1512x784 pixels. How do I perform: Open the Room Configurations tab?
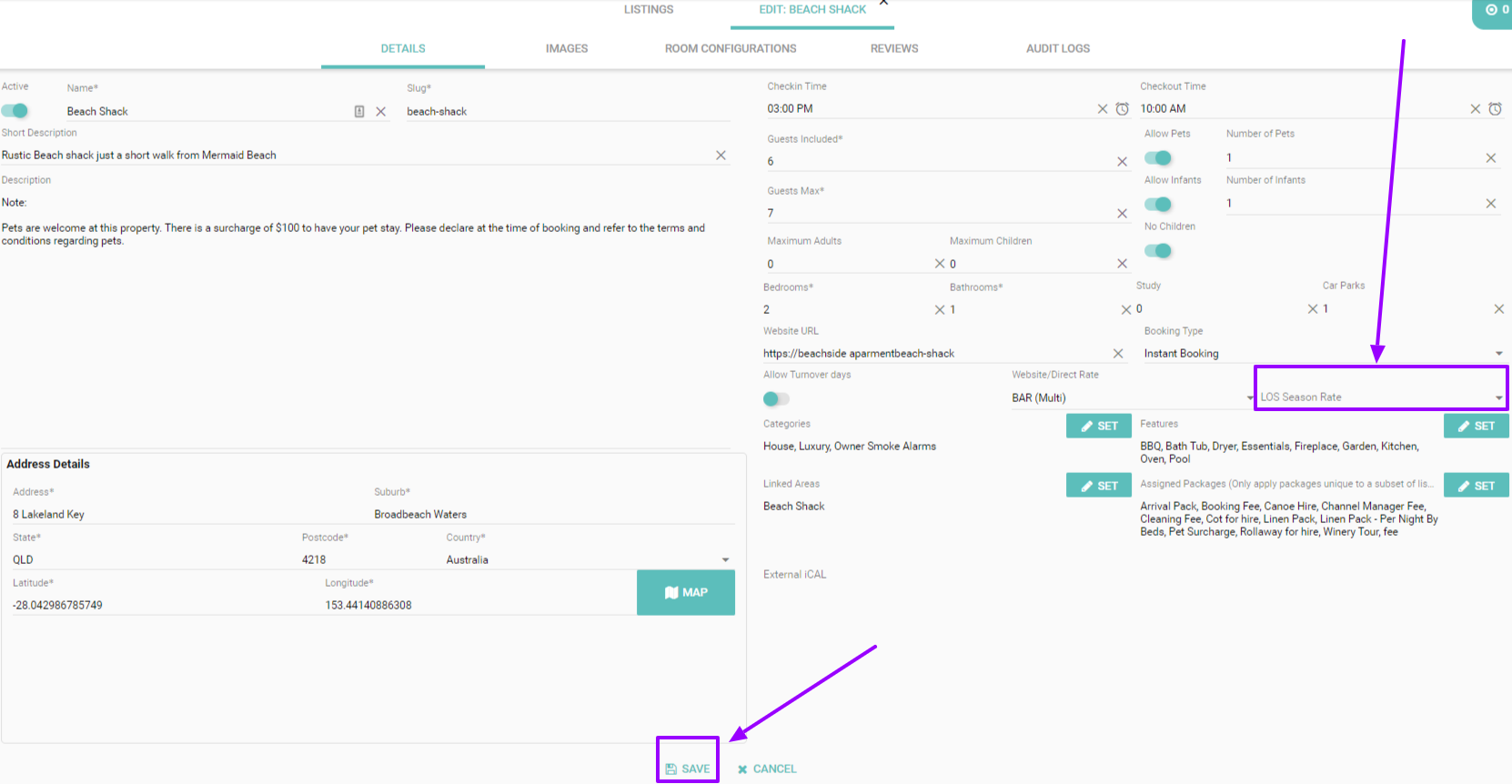pyautogui.click(x=730, y=49)
